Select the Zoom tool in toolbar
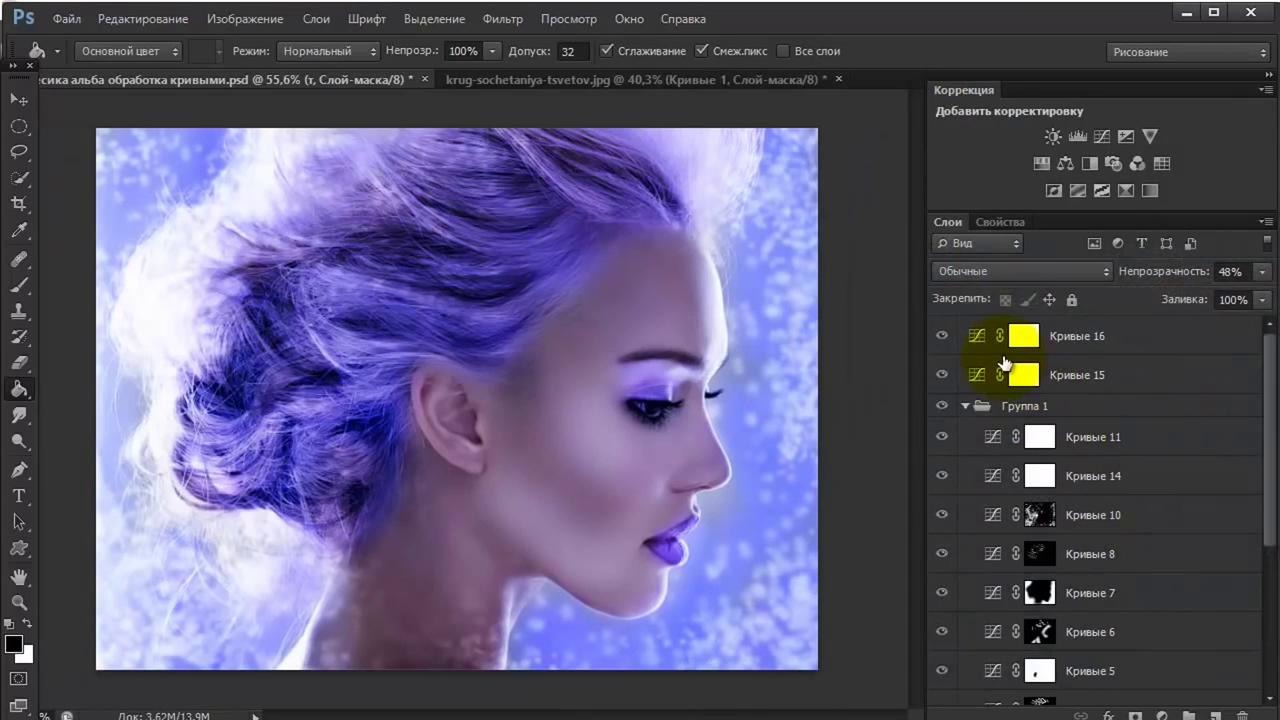 tap(19, 603)
